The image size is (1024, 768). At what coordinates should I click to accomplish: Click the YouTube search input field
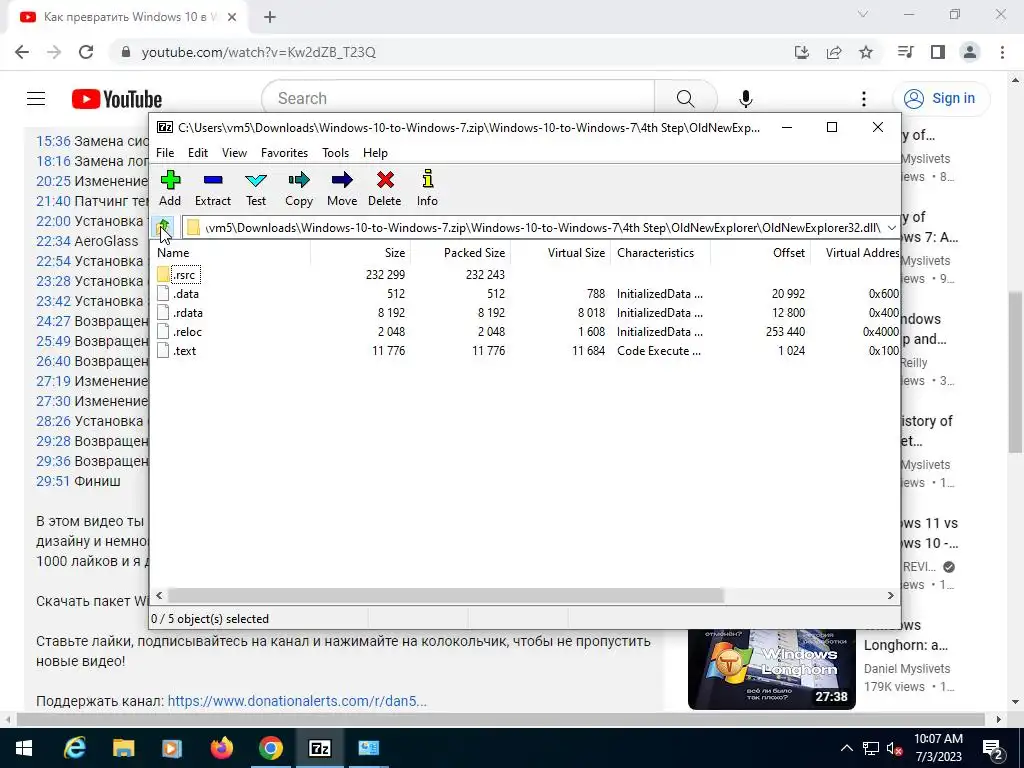[458, 99]
